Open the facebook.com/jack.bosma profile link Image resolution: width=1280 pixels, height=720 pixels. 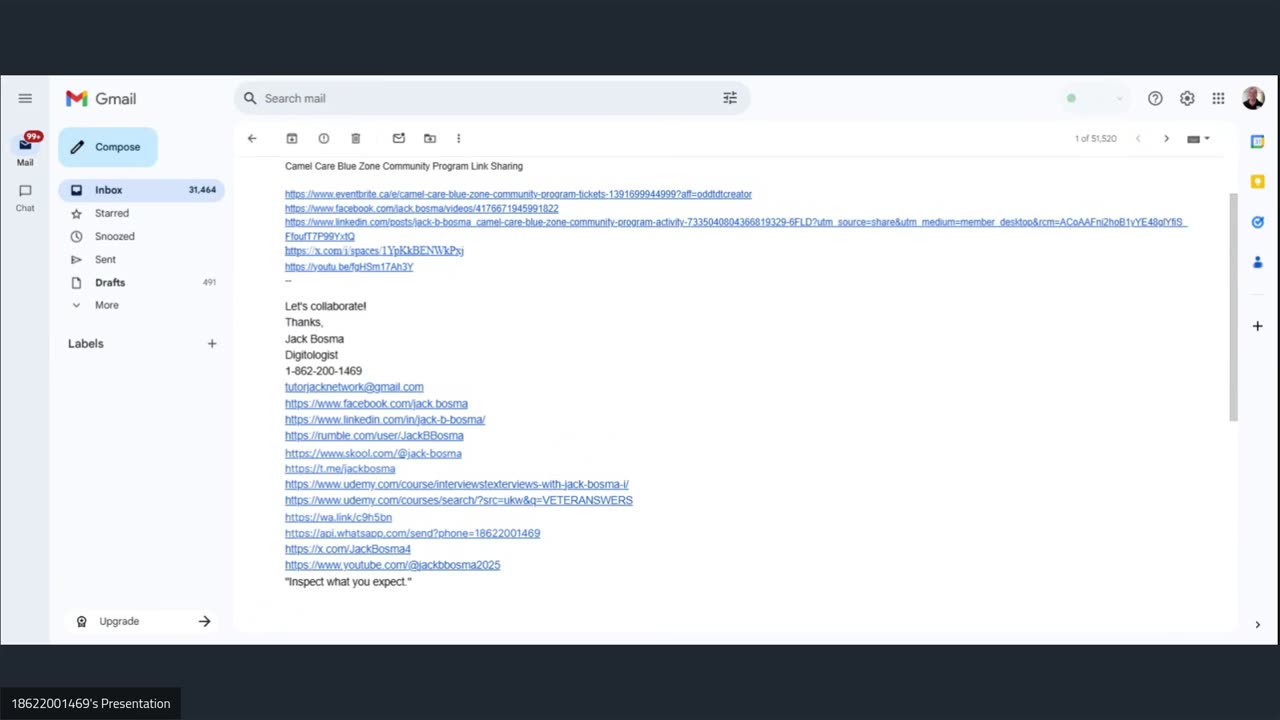376,404
